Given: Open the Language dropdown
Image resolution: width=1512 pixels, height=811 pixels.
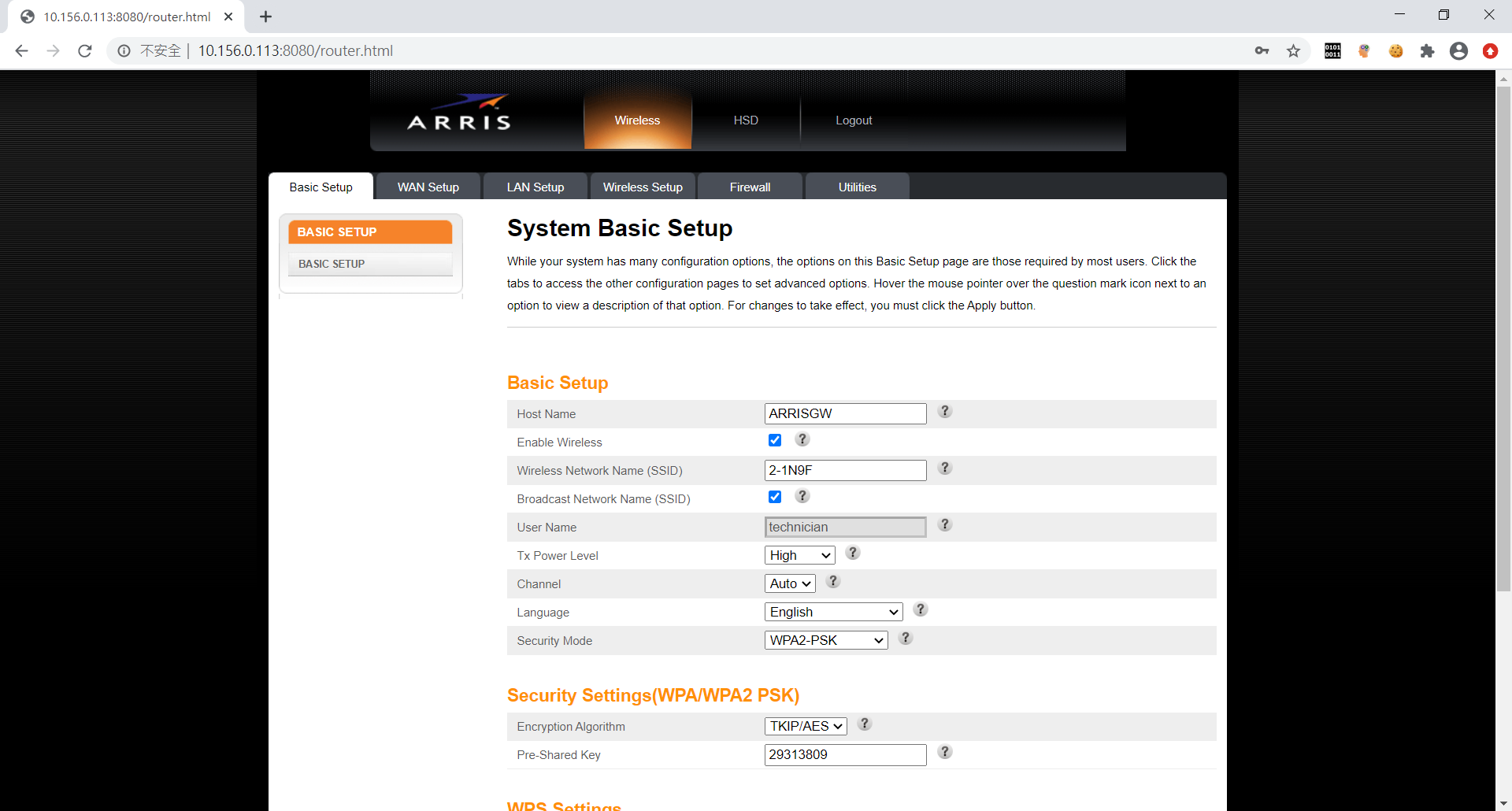Looking at the screenshot, I should tap(833, 612).
